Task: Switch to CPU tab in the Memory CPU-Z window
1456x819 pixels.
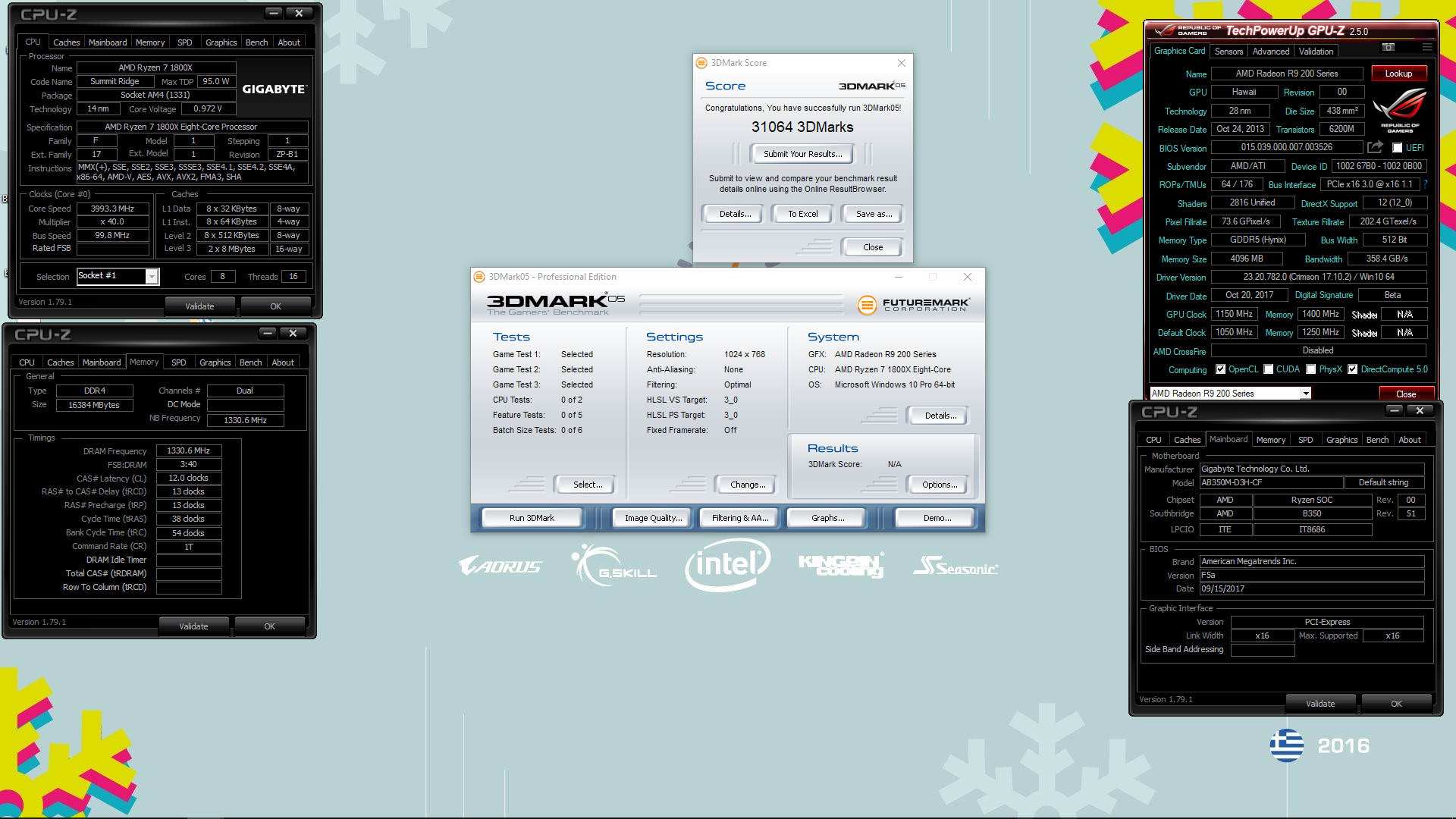Action: [x=27, y=362]
